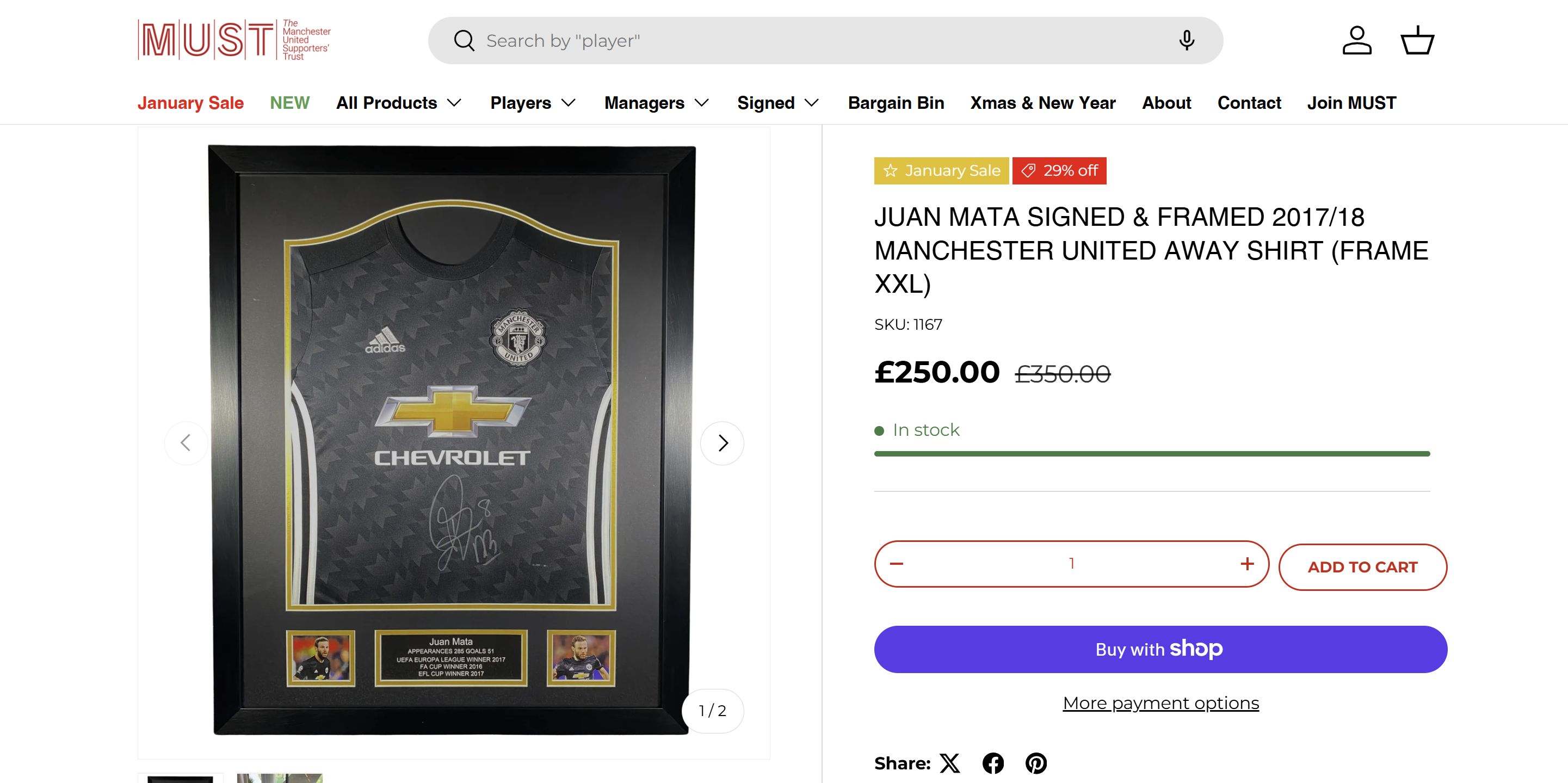Viewport: 1568px width, 783px height.
Task: Expand the All Products dropdown
Action: (399, 103)
